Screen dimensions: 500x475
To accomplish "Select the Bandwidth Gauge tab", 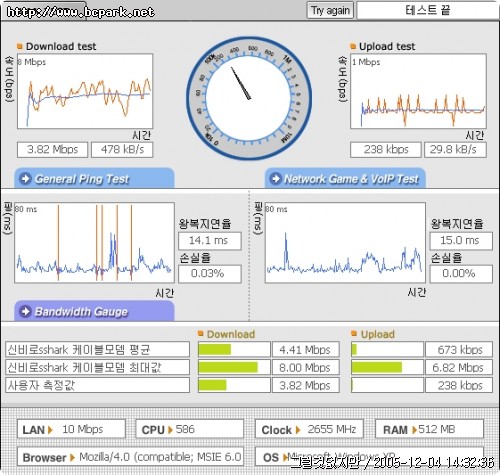I will [x=94, y=311].
